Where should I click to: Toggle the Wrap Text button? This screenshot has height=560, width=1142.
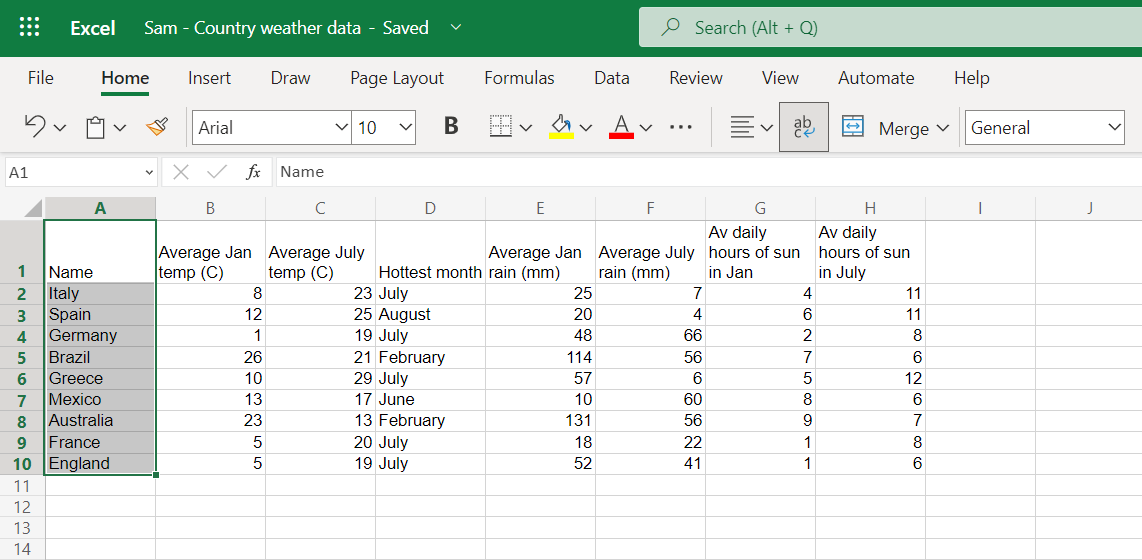pos(803,127)
